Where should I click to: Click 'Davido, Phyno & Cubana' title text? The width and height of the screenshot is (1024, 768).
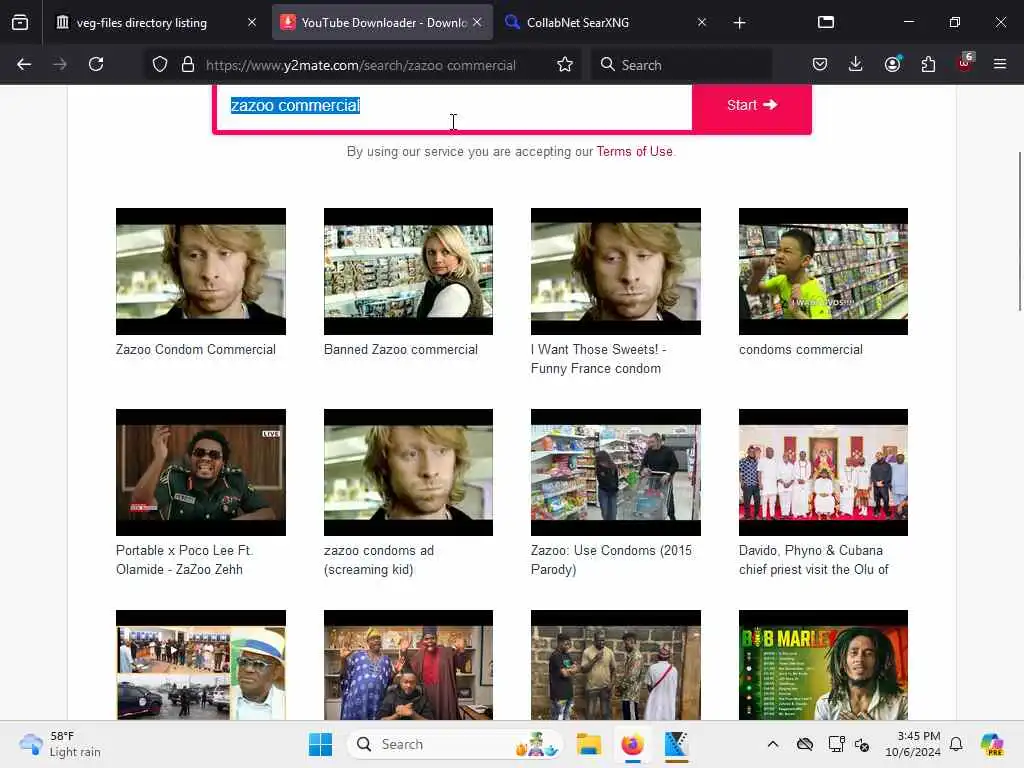click(x=814, y=560)
